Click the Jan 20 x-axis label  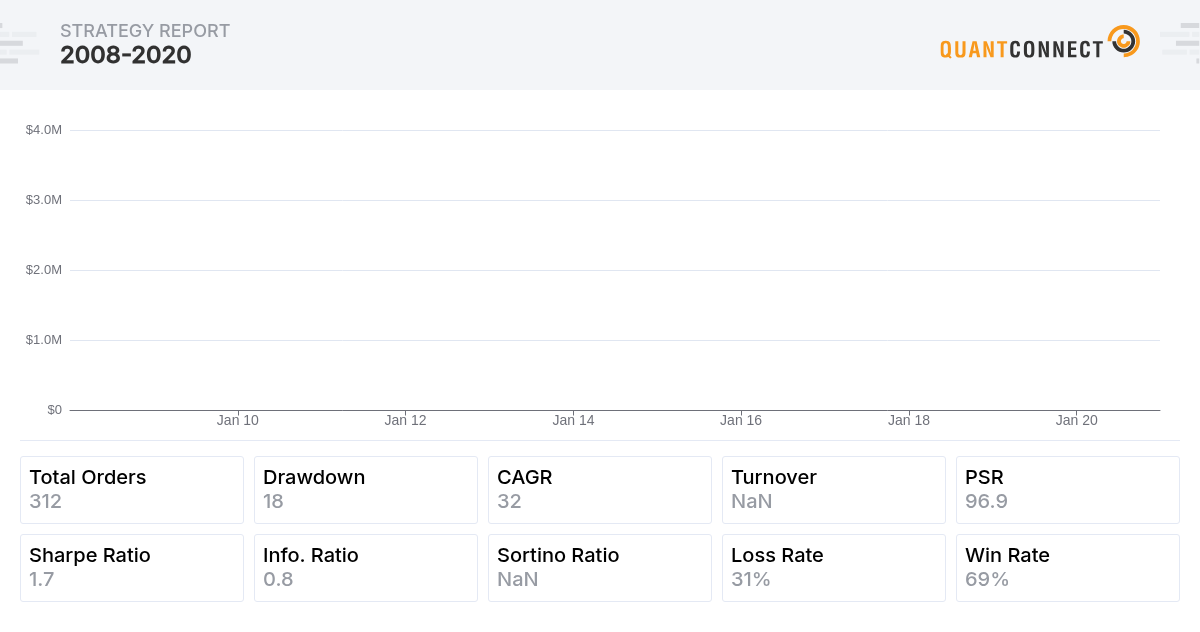tap(1076, 421)
